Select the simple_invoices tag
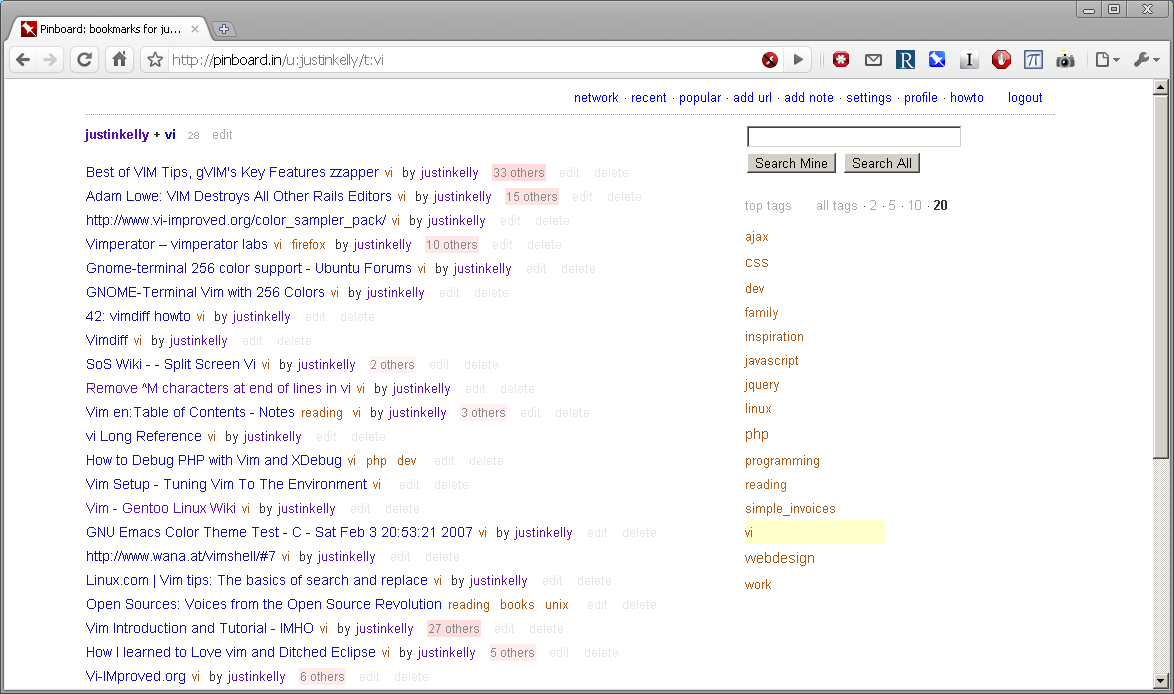Viewport: 1174px width, 694px height. [x=790, y=509]
